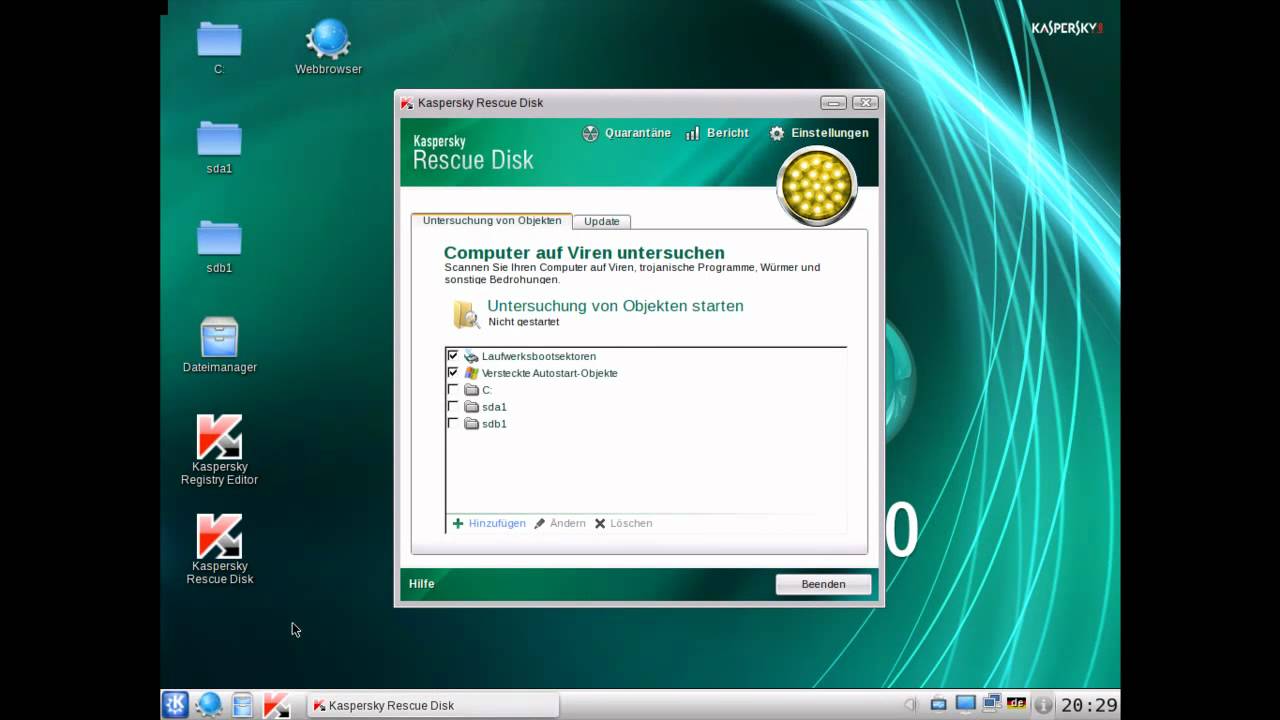Click the scan folder magnifier icon

(466, 314)
